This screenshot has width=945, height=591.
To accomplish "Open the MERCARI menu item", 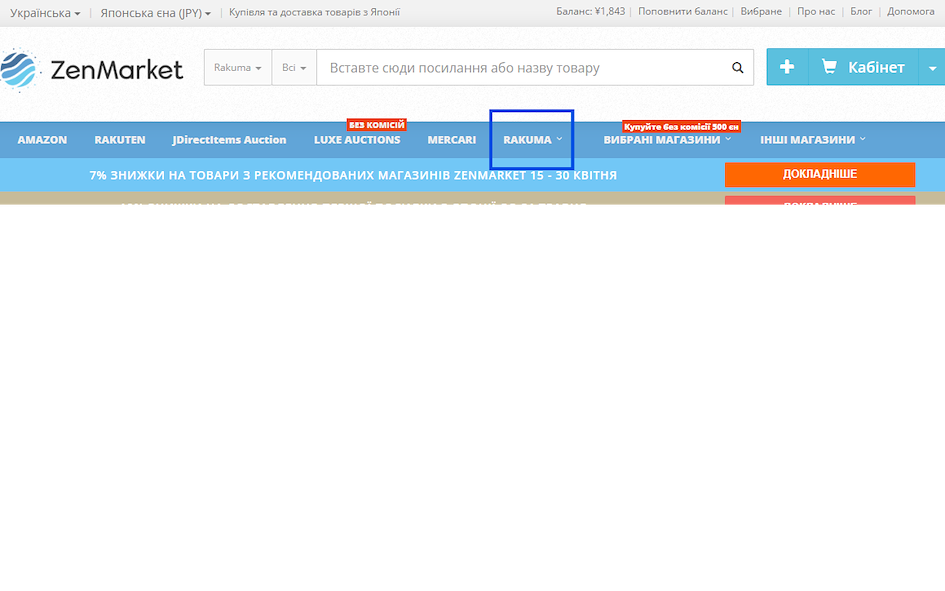I will coord(451,140).
